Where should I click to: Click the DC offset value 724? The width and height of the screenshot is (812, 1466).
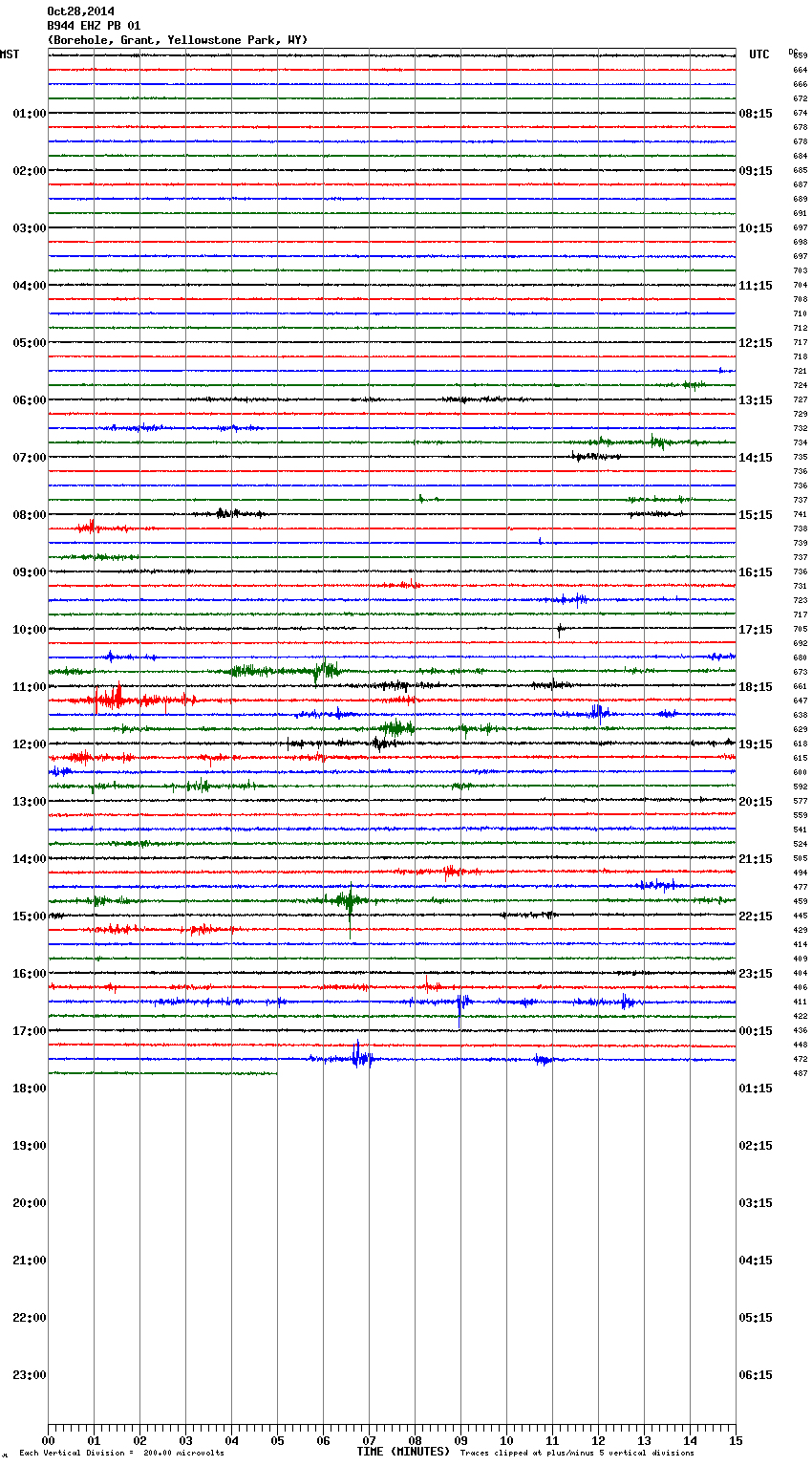pyautogui.click(x=801, y=386)
